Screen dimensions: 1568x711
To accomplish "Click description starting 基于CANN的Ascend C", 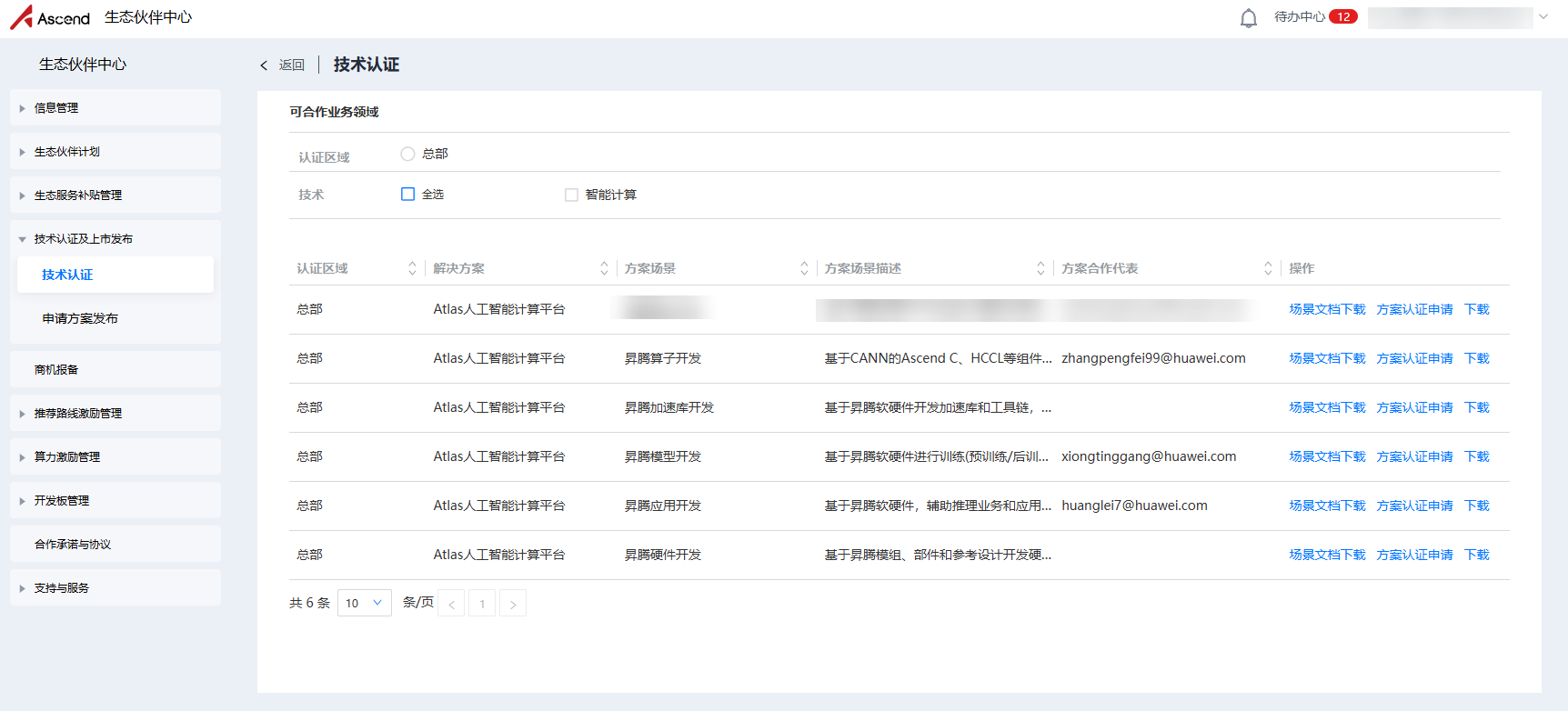I will pyautogui.click(x=938, y=358).
